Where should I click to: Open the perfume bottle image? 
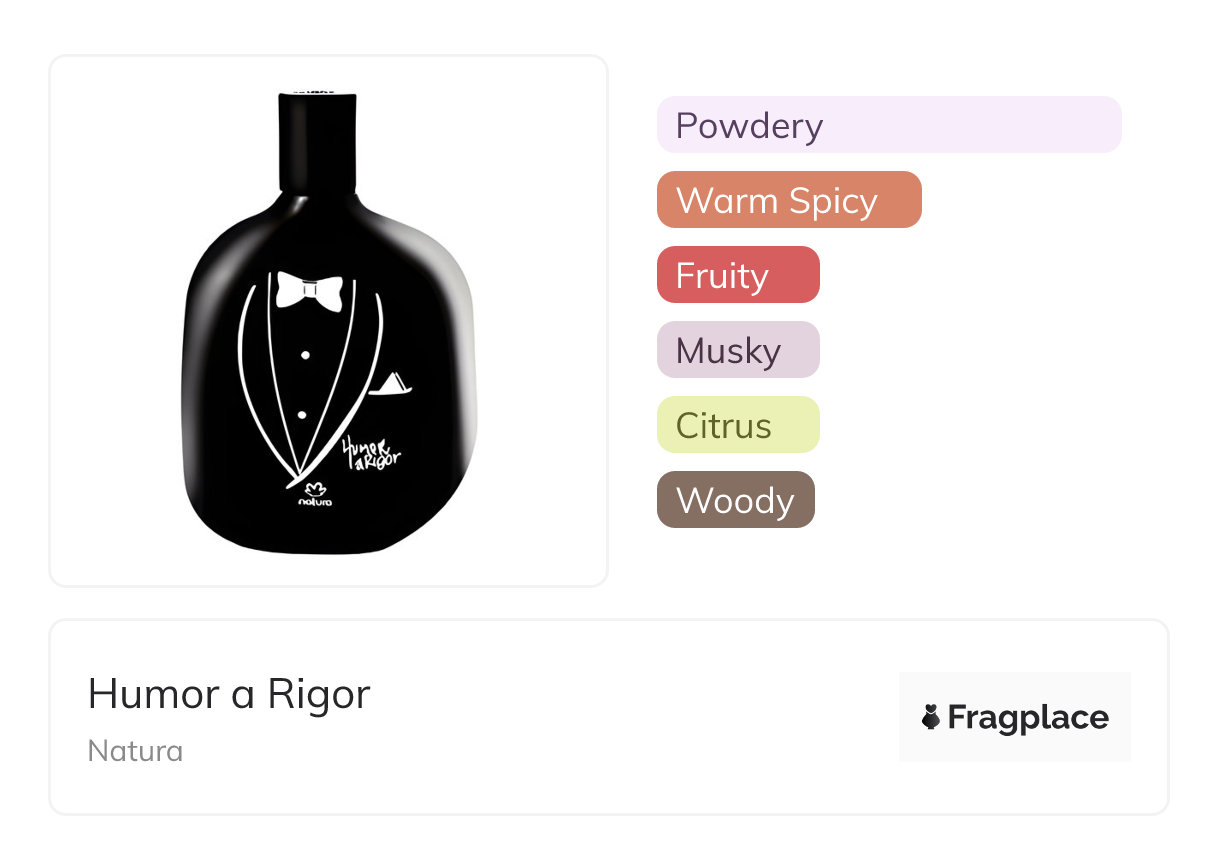[329, 321]
